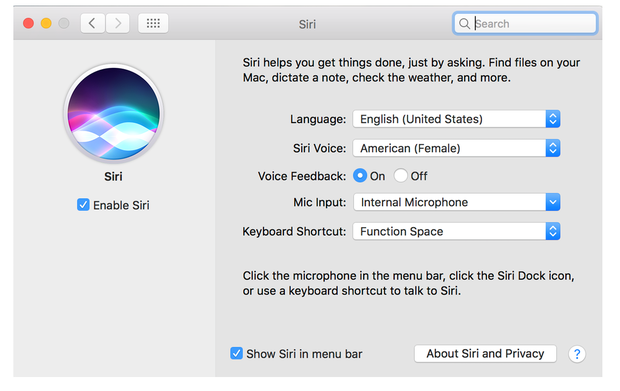This screenshot has height=391, width=620.
Task: Click the Siri window title text
Action: click(x=307, y=24)
